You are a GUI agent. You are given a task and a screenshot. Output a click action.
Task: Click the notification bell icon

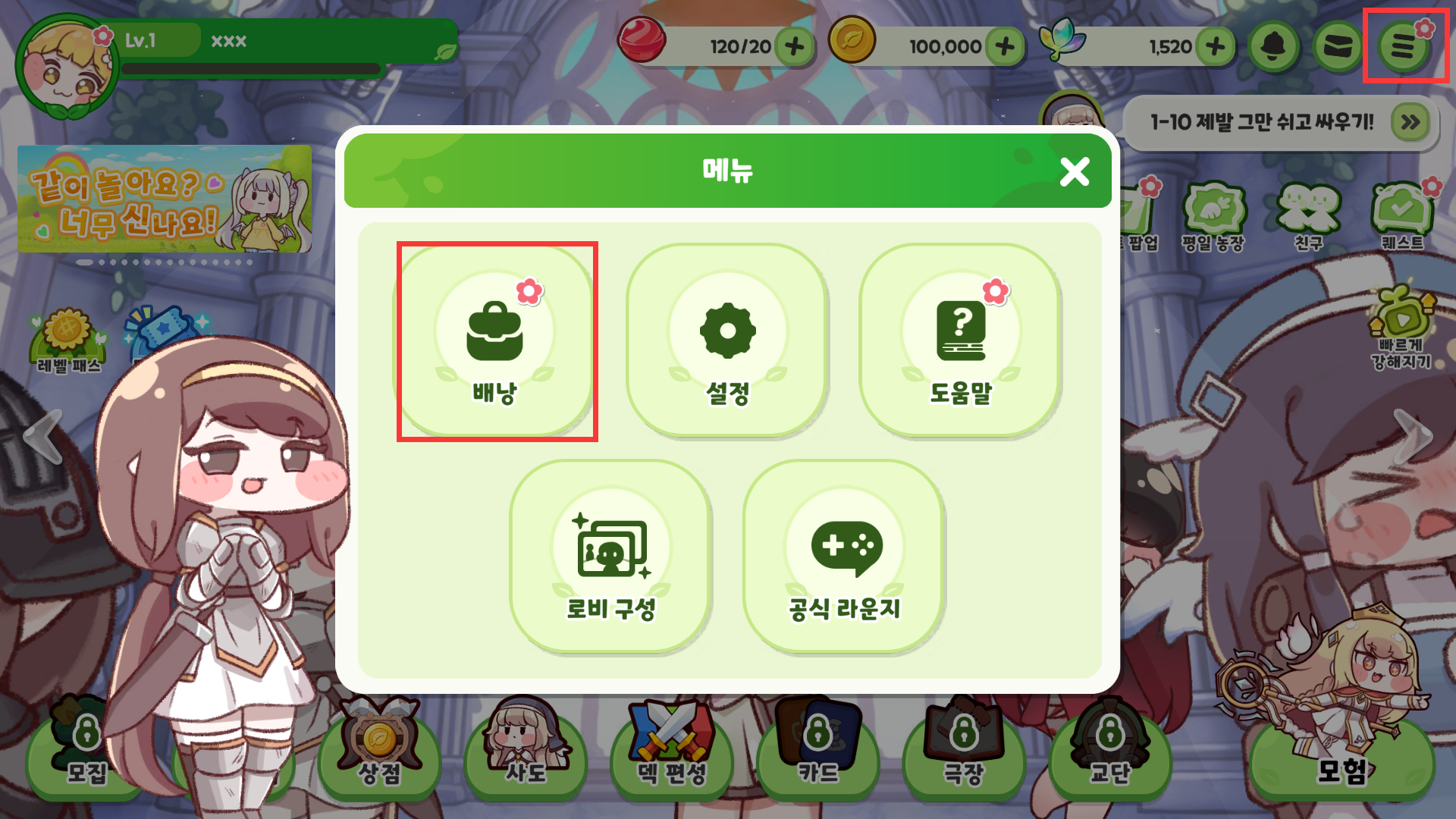point(1274,47)
